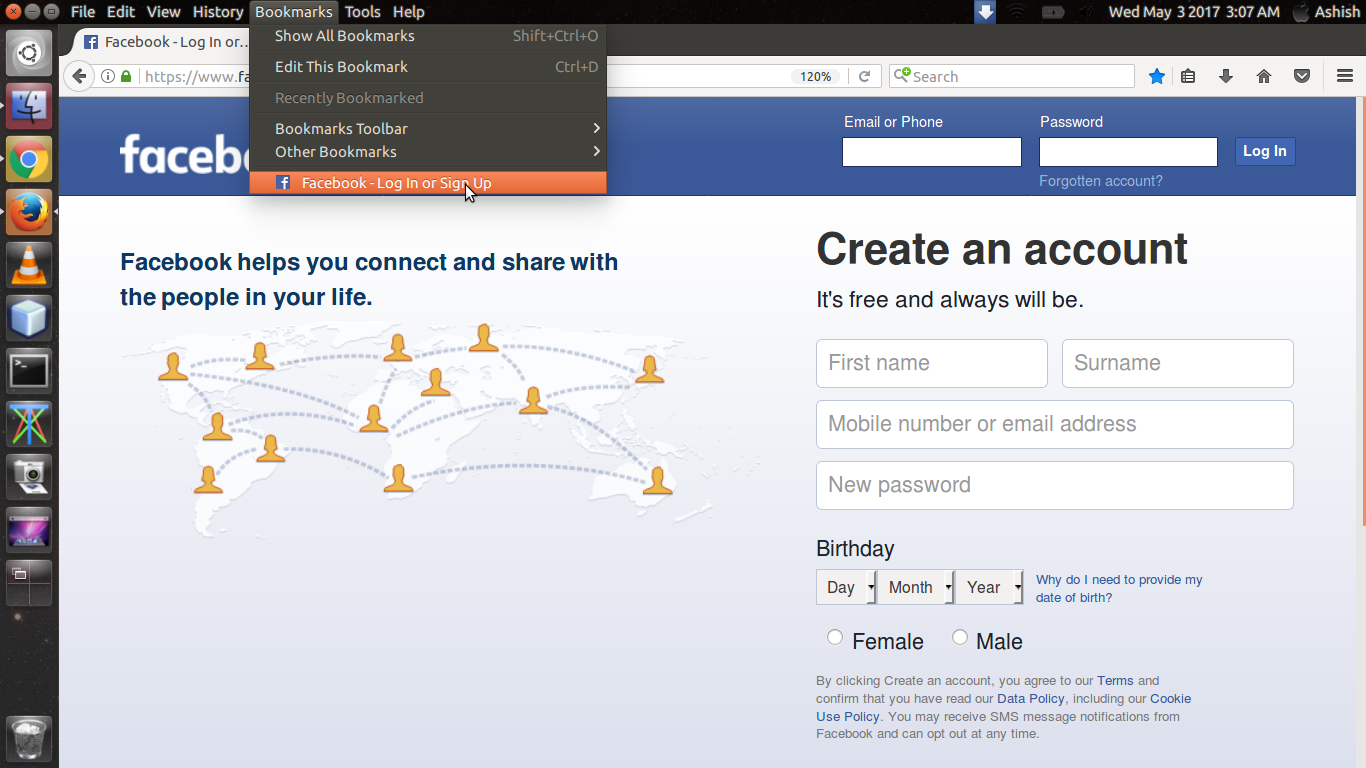
Task: Click the green padlock security icon
Action: (x=126, y=76)
